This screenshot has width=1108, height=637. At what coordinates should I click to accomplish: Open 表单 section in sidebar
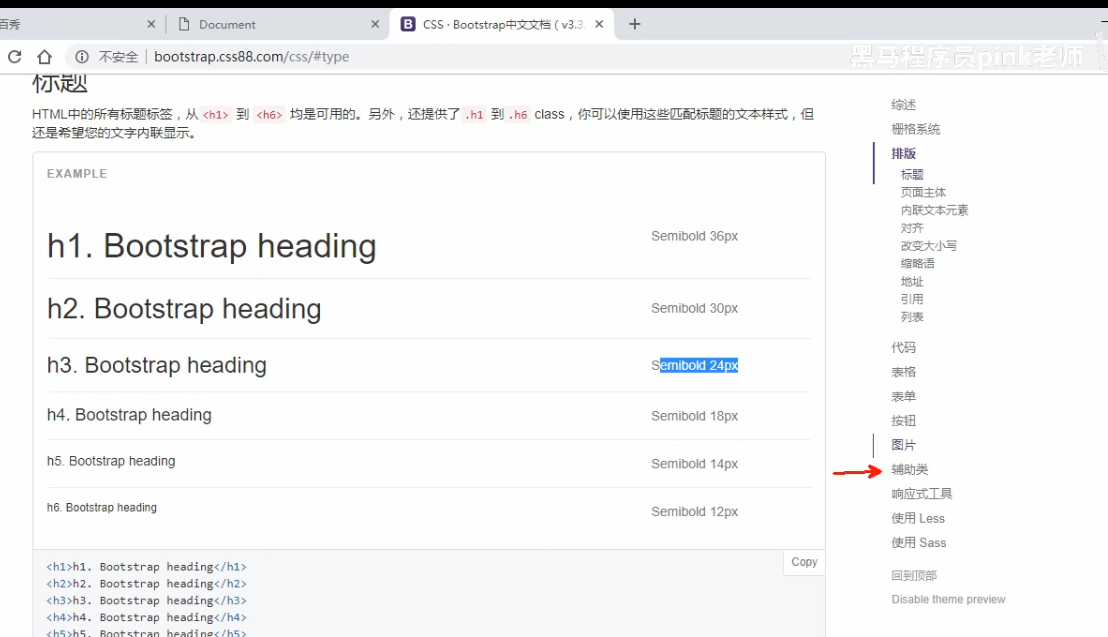904,396
